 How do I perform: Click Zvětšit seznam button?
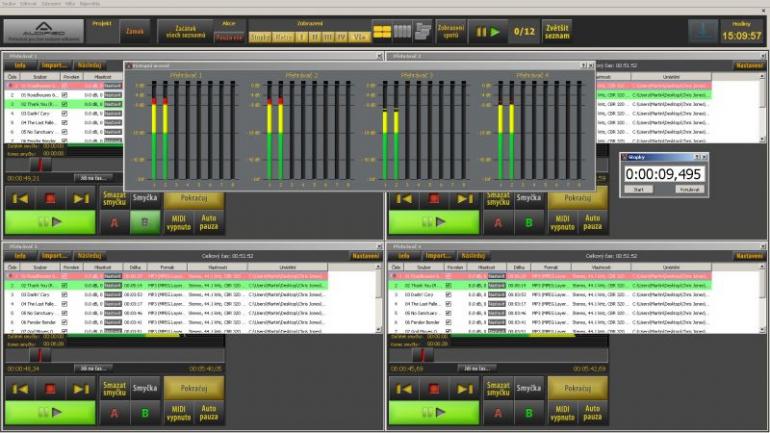[557, 31]
